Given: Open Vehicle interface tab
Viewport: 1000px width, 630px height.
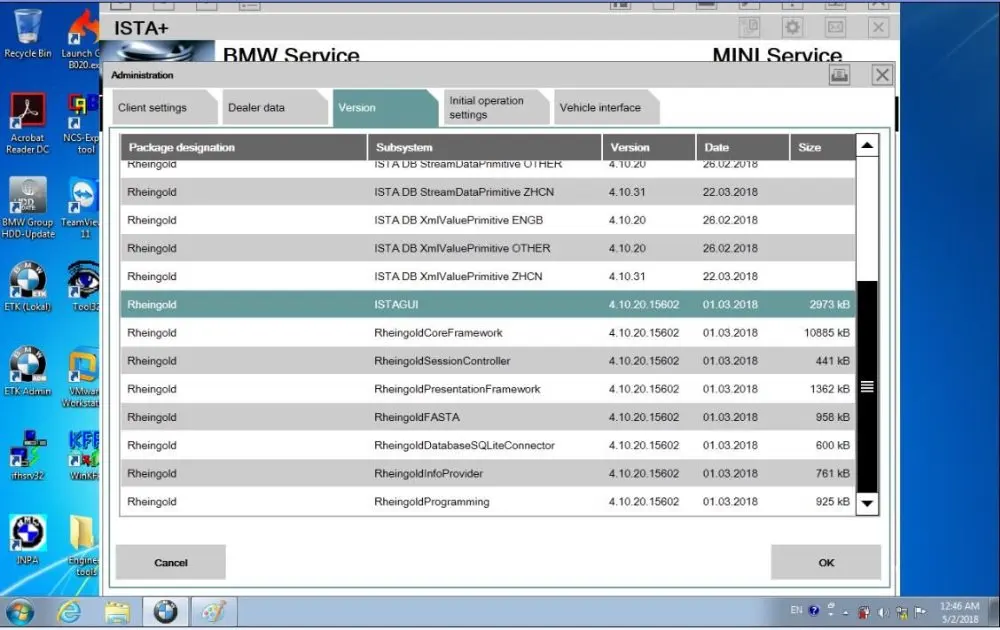Looking at the screenshot, I should [x=605, y=108].
